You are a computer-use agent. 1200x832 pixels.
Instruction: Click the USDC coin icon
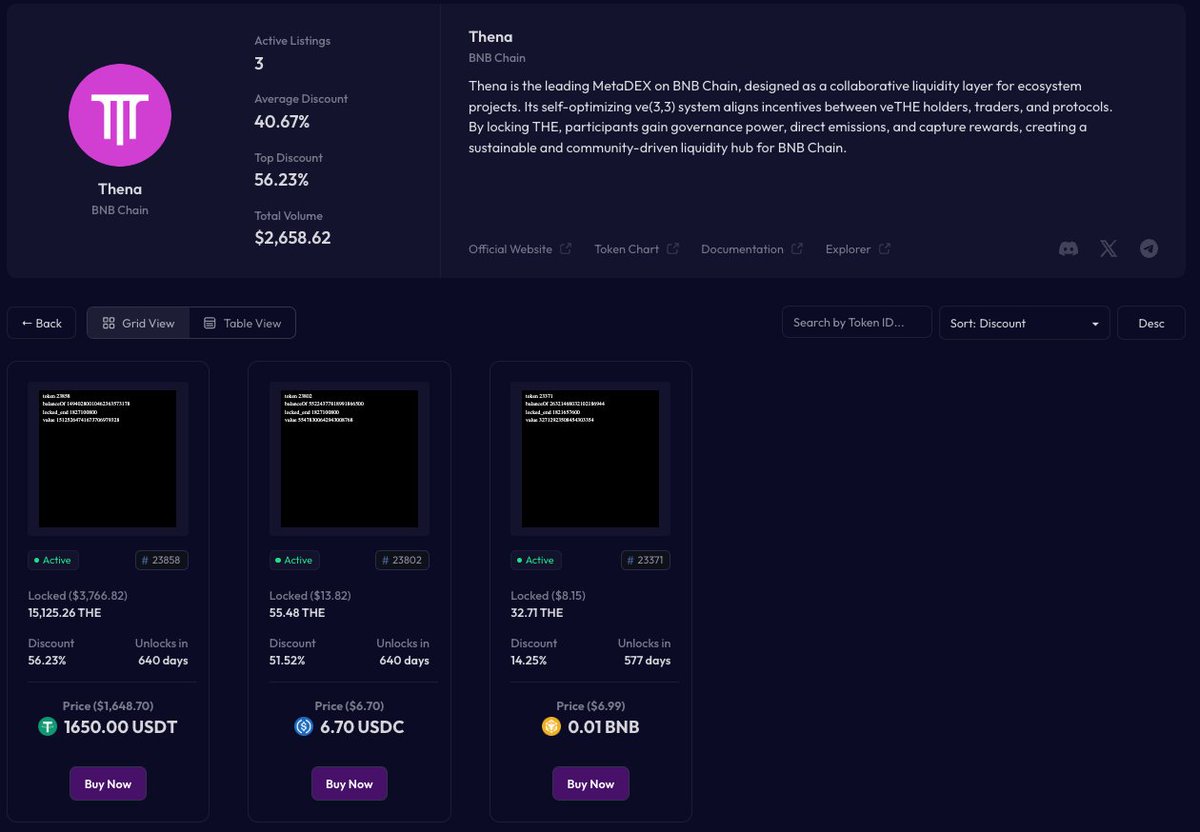304,727
